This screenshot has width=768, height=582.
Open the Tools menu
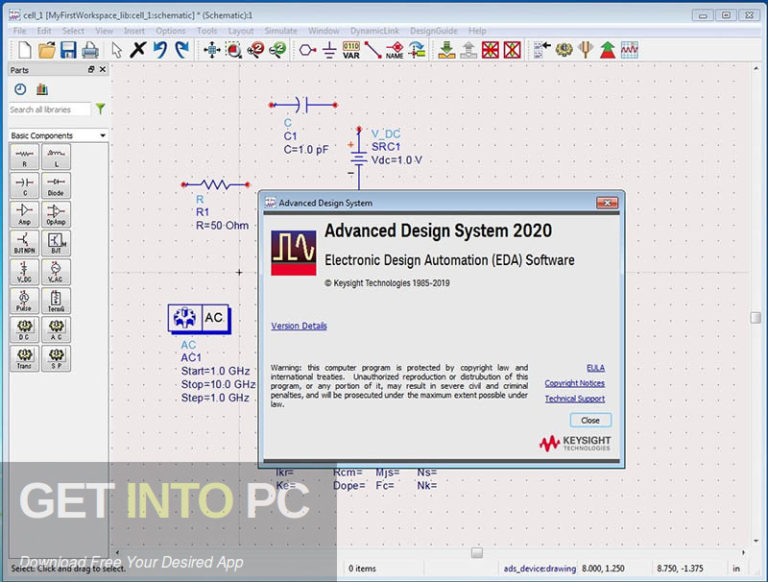tap(207, 31)
